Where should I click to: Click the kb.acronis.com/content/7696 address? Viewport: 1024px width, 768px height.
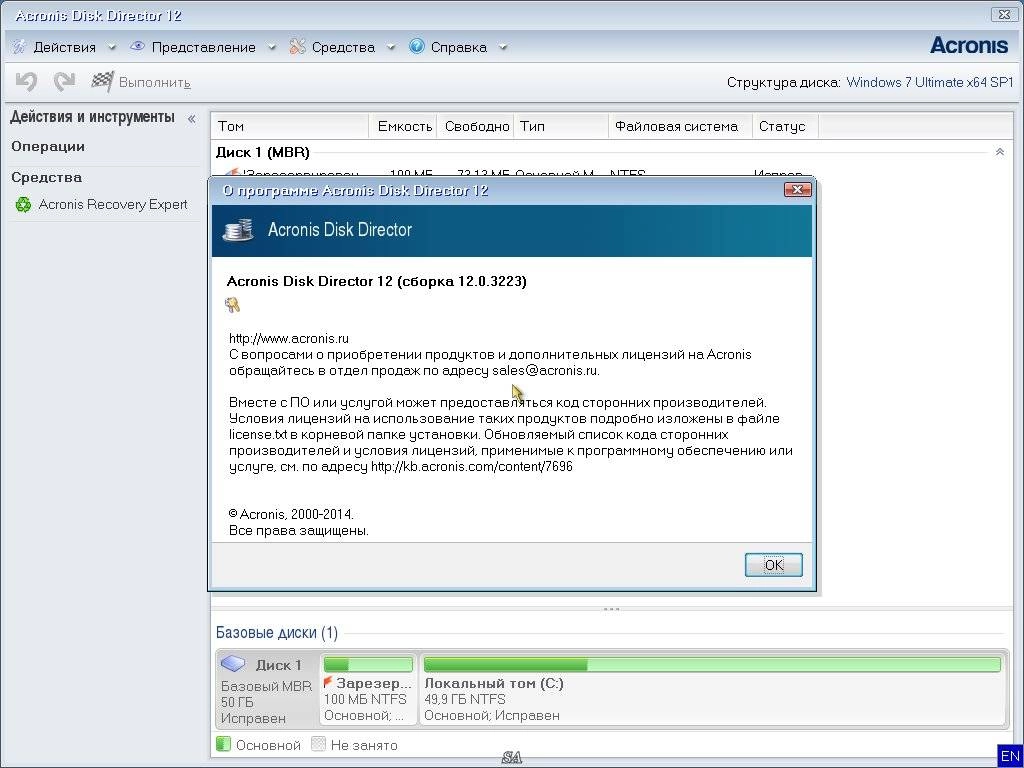pos(472,466)
